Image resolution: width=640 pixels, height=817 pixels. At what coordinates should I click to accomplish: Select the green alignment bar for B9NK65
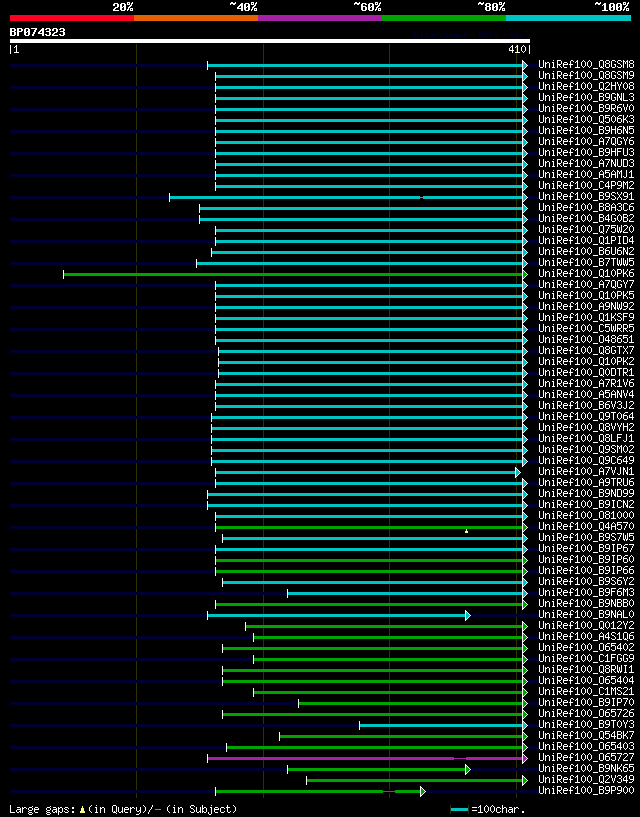point(377,769)
